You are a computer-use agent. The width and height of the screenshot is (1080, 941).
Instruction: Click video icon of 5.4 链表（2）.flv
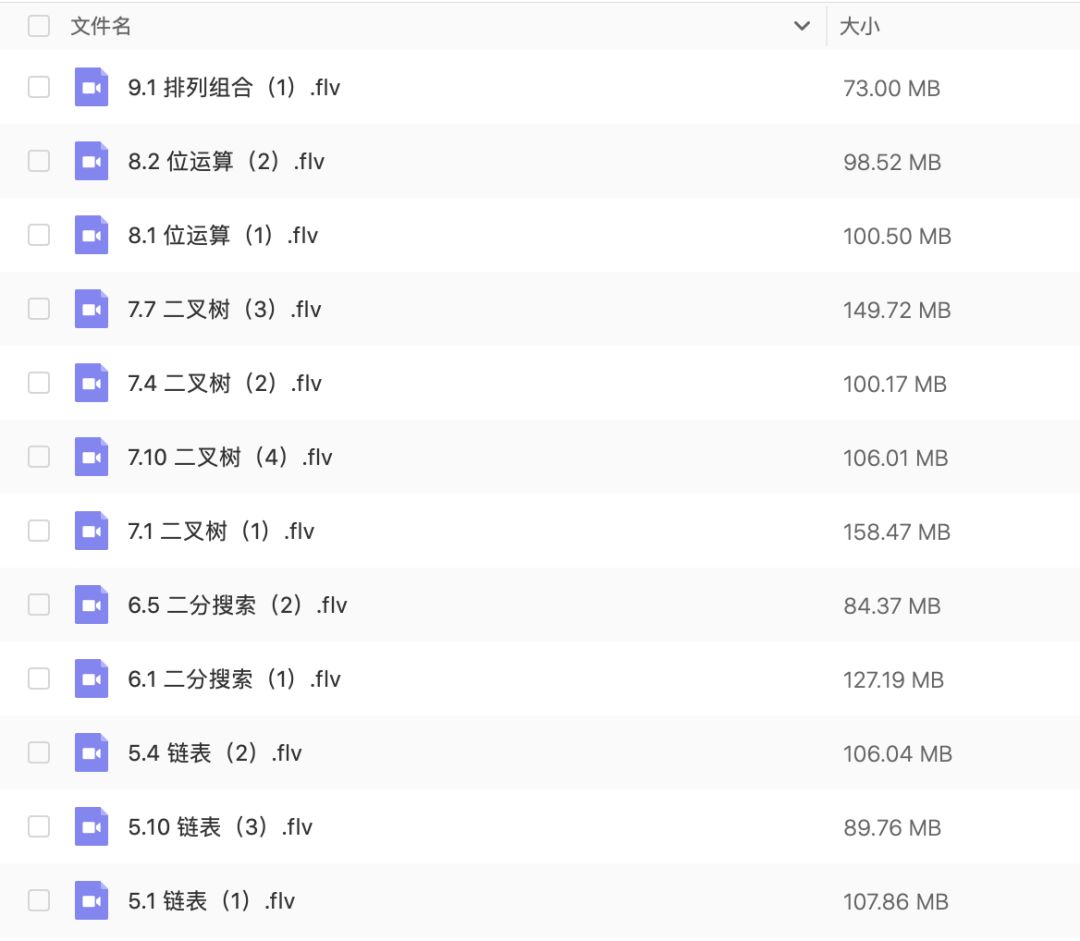tap(91, 752)
